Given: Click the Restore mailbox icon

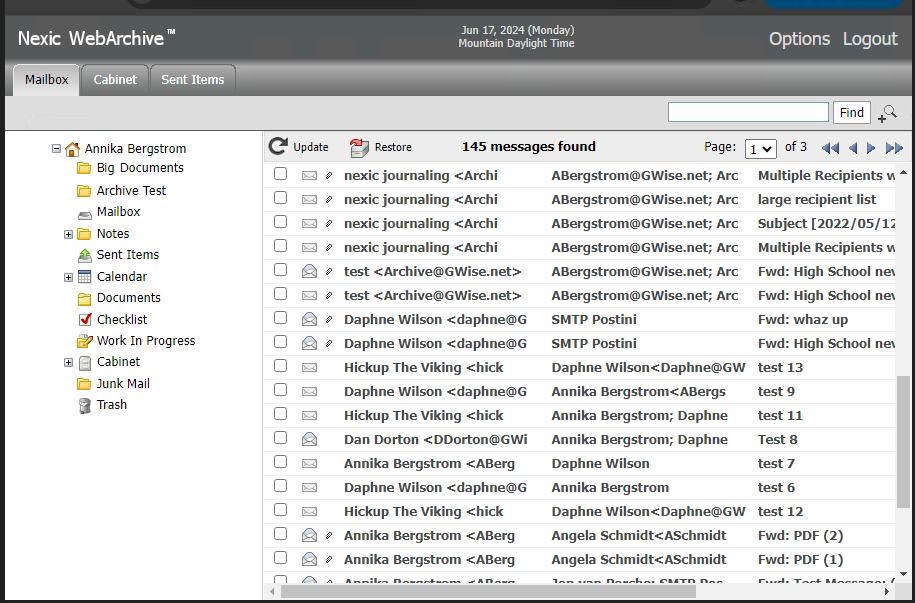Looking at the screenshot, I should 359,148.
